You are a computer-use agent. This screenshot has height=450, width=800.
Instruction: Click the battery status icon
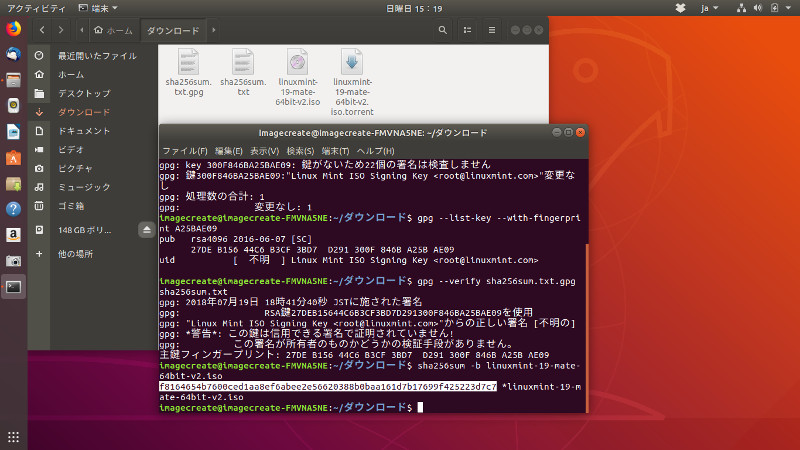(x=774, y=8)
